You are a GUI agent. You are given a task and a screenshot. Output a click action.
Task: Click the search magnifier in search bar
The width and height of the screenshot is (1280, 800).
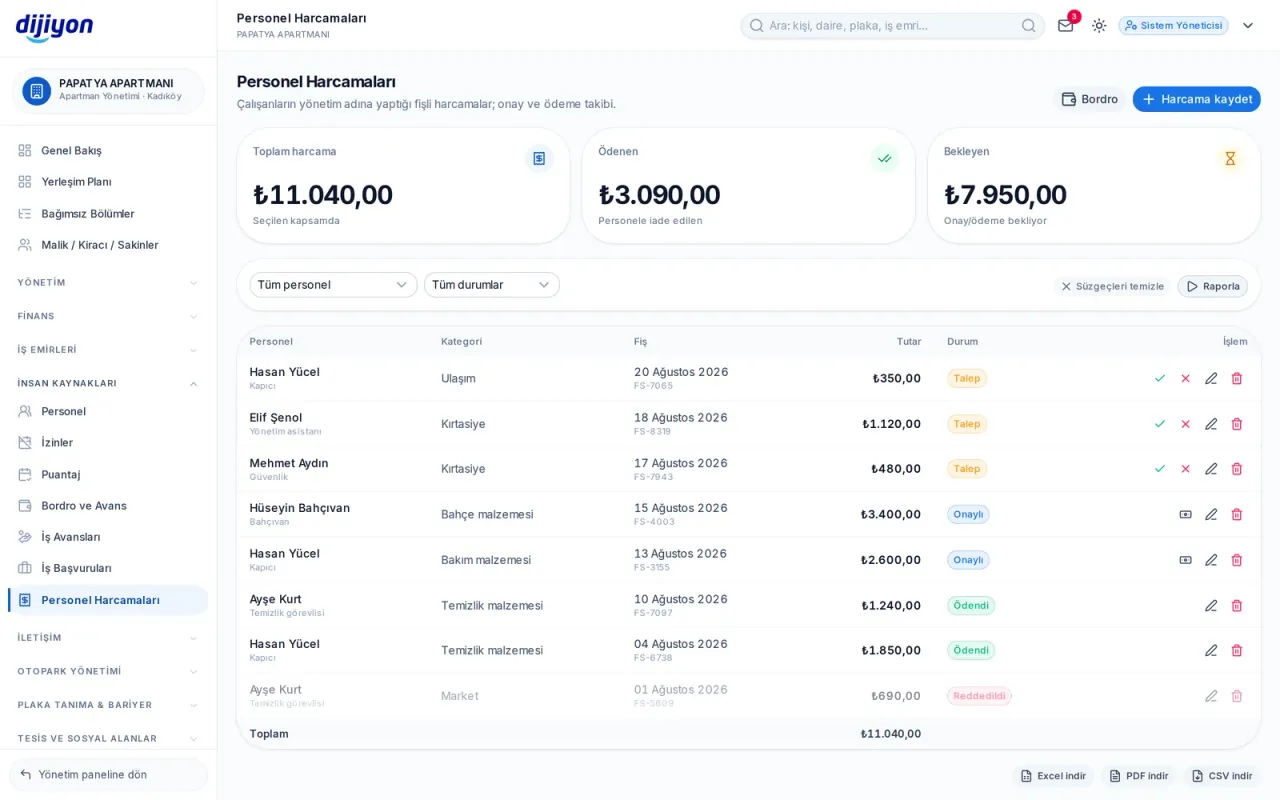click(x=1028, y=25)
